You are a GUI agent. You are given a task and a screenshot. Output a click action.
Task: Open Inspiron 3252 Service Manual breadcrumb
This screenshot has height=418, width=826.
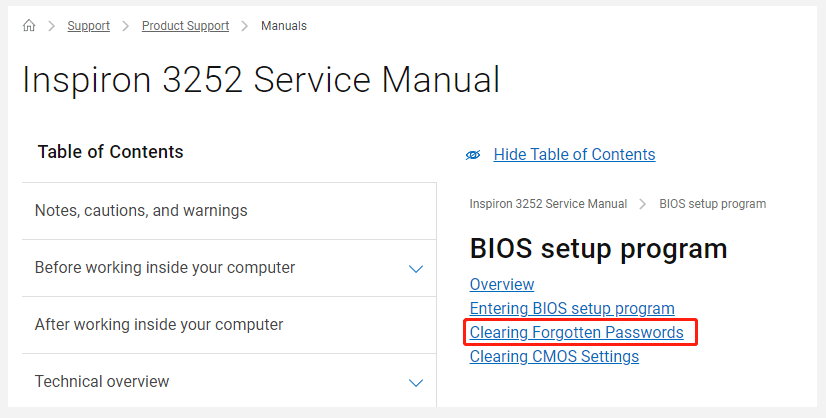pos(548,204)
